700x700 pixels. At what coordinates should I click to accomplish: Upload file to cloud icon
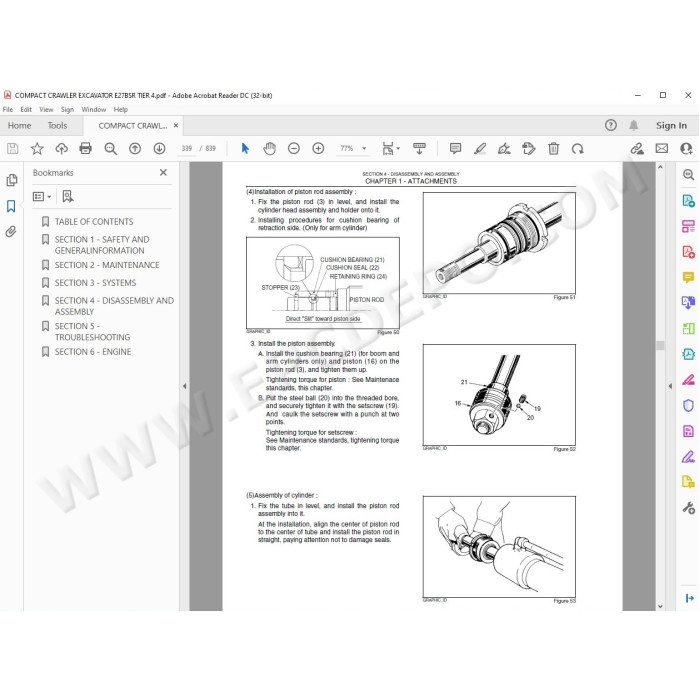[x=61, y=148]
